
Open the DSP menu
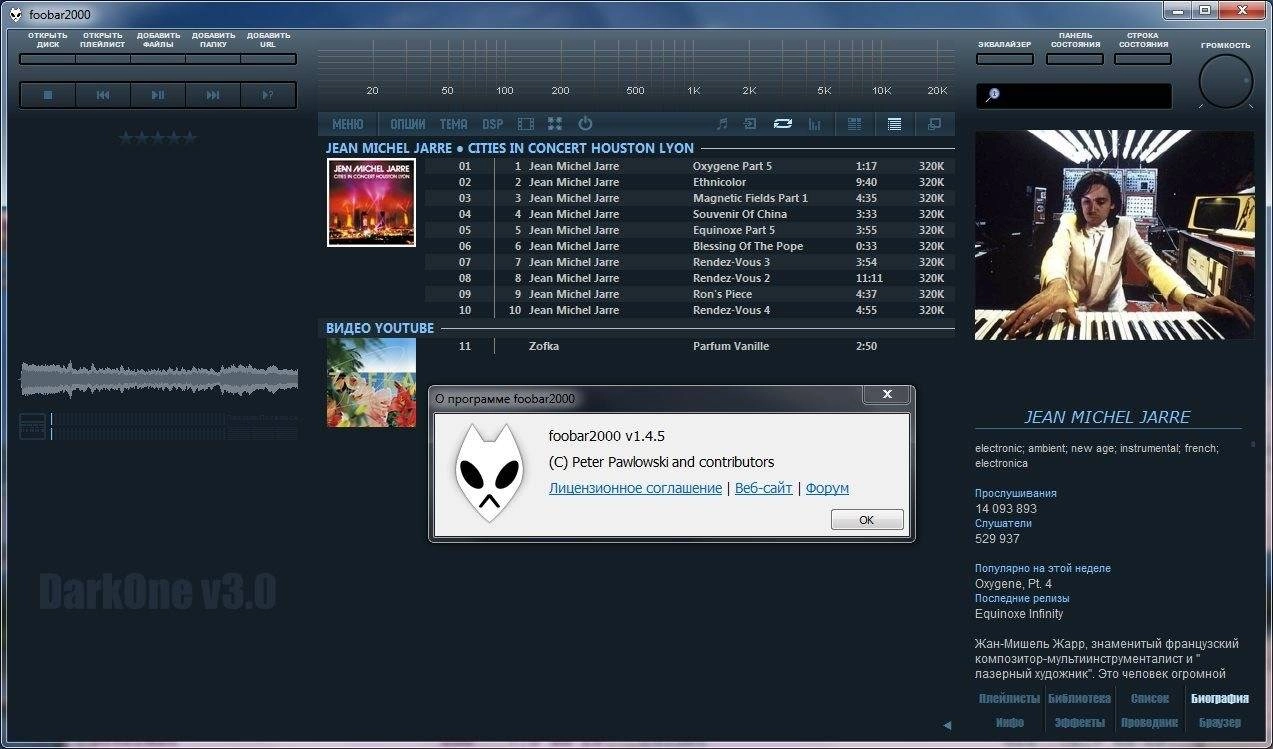pos(492,124)
